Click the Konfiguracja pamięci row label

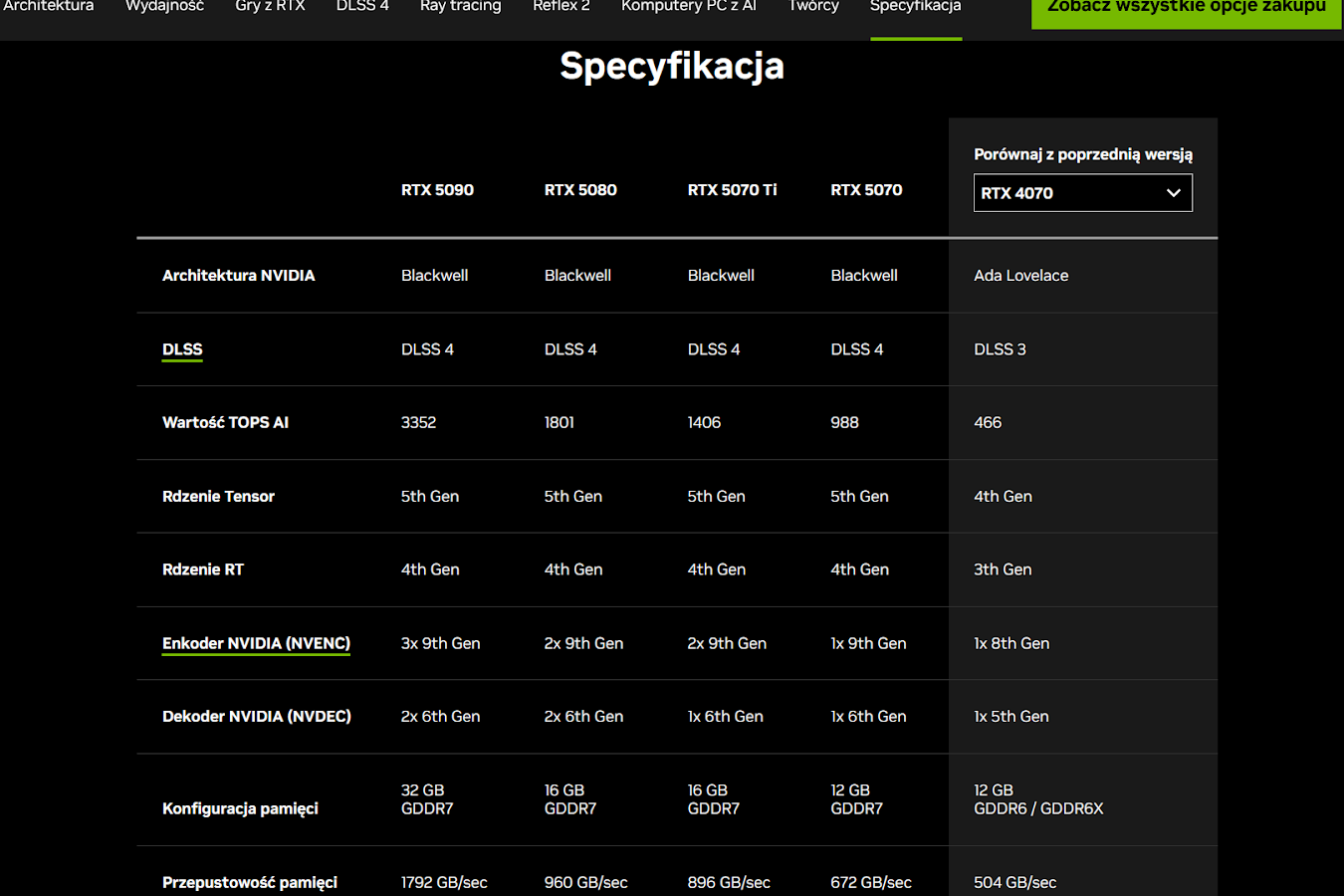coord(241,808)
